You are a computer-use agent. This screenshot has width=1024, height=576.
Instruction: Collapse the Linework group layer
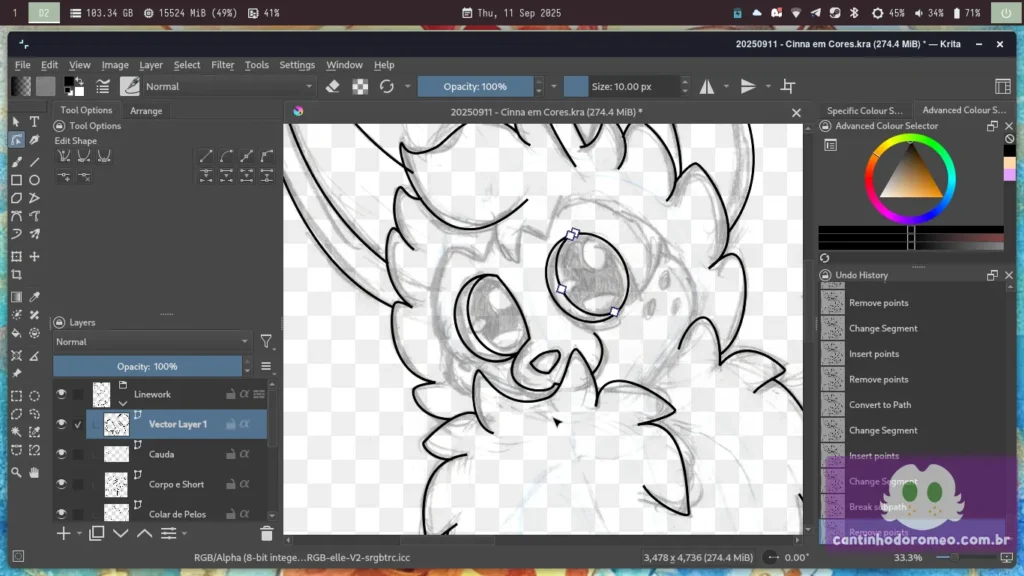[123, 403]
